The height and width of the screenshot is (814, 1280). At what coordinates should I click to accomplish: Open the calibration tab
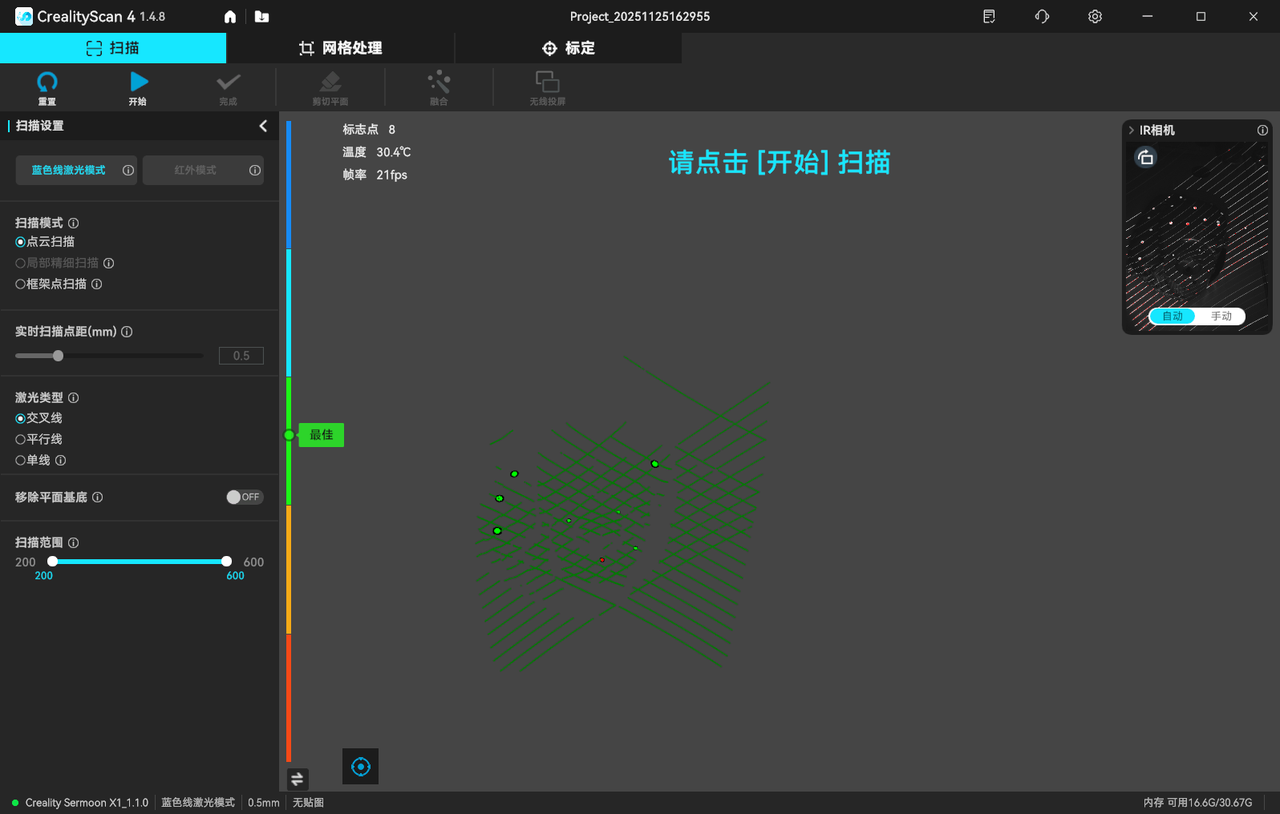click(x=568, y=48)
